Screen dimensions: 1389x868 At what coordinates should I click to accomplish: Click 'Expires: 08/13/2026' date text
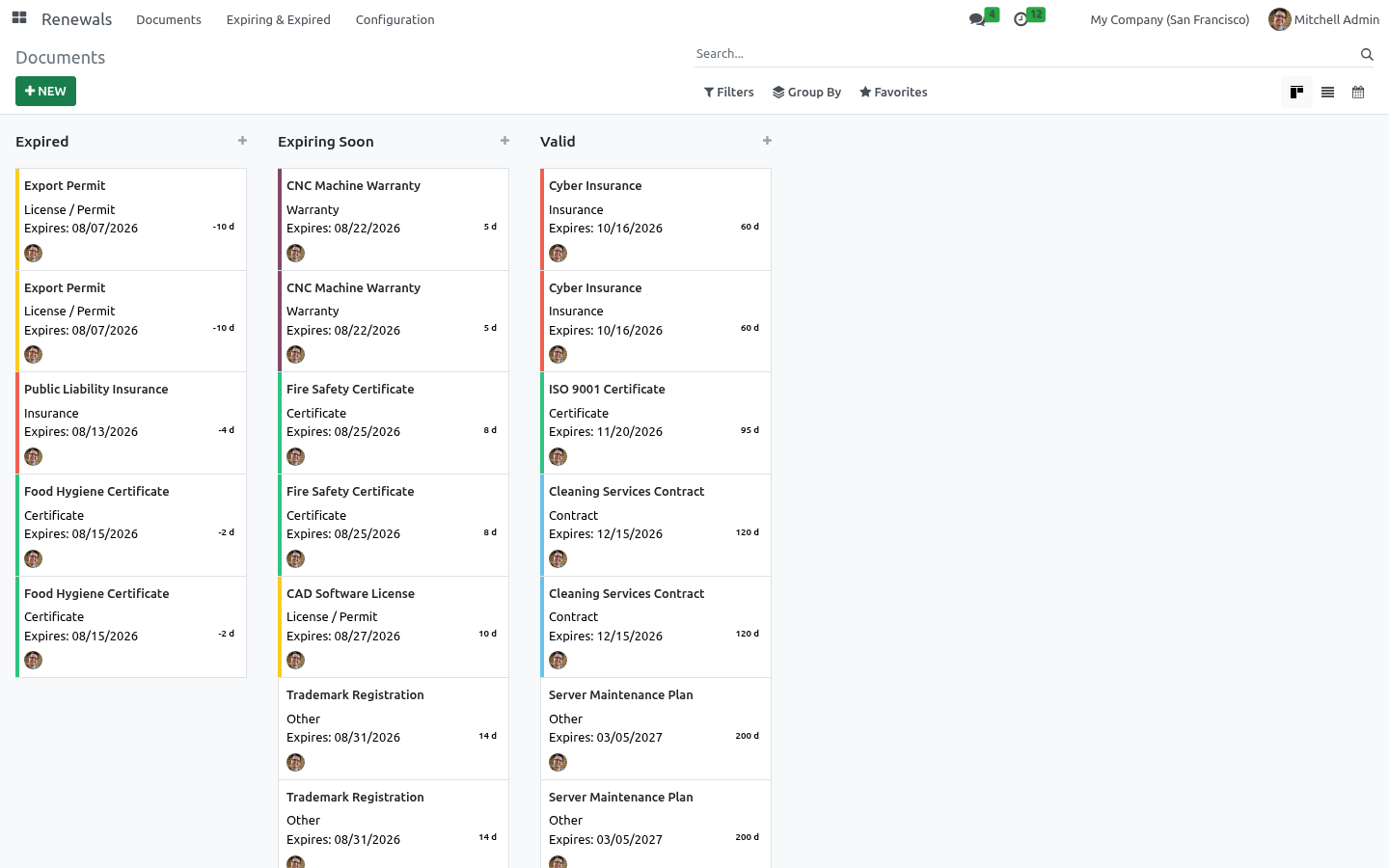point(81,432)
